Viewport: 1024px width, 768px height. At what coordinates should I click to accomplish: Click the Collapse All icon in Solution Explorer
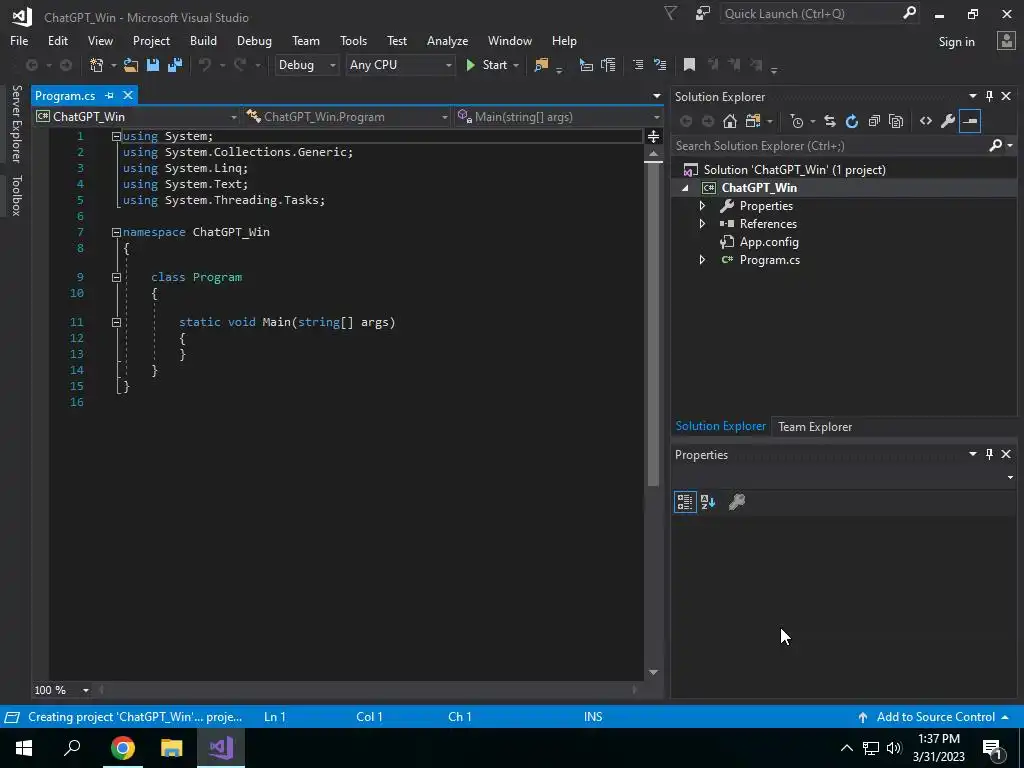(874, 121)
